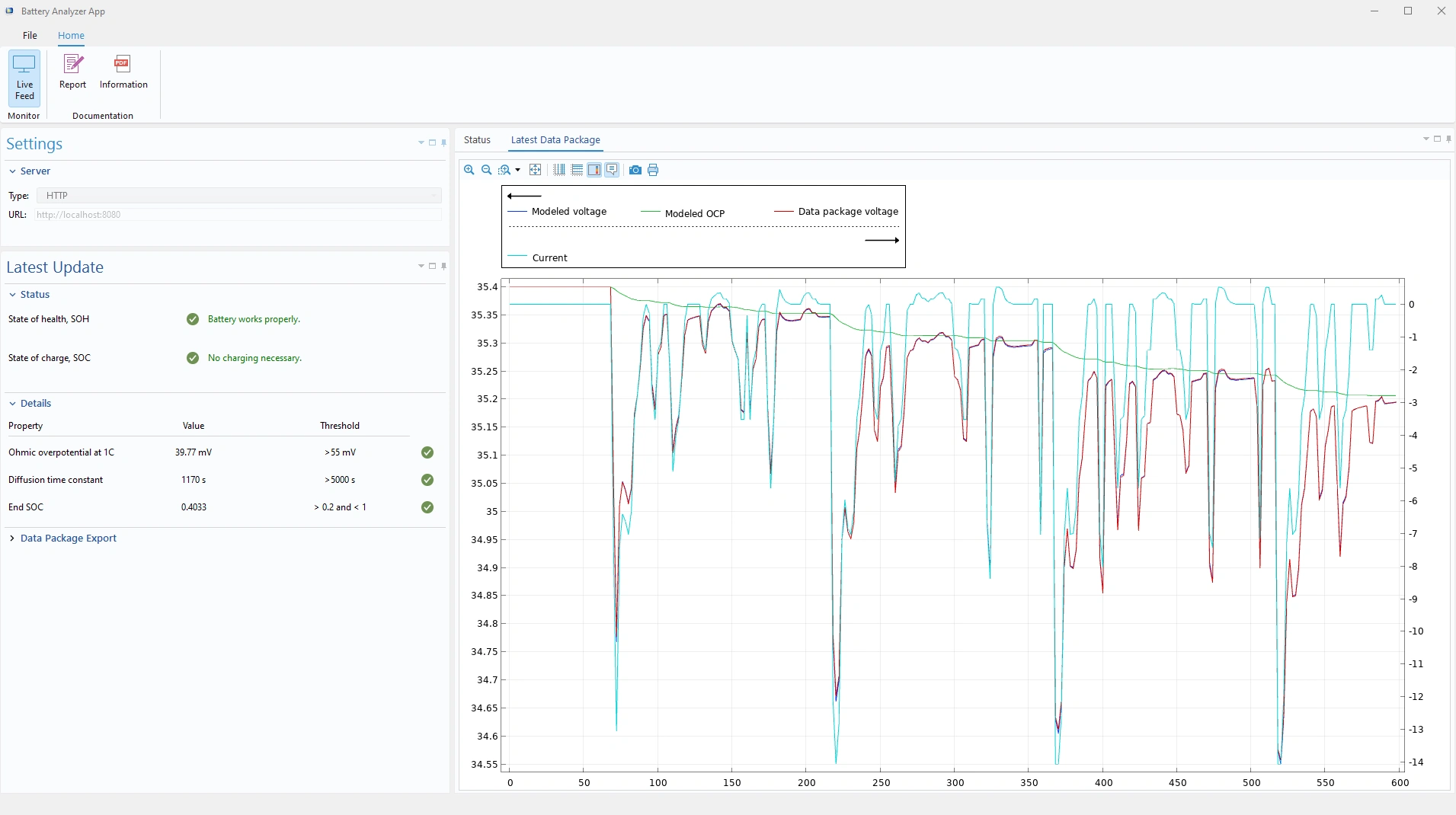Switch to the Status tab
The image size is (1456, 815).
tap(477, 140)
